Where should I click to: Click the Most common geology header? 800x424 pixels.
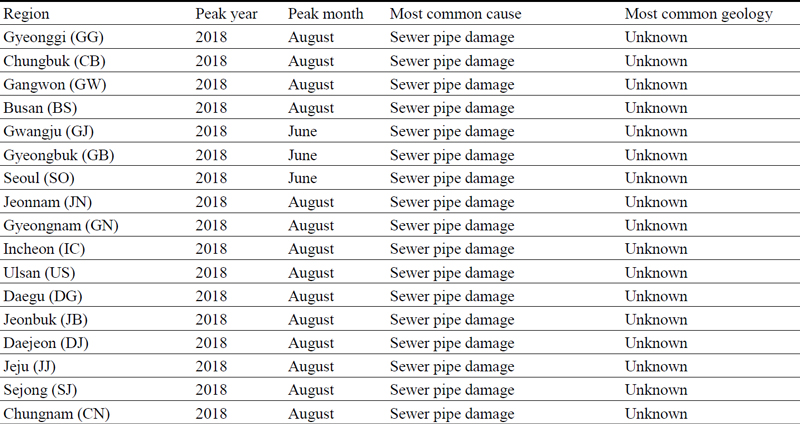coord(698,14)
